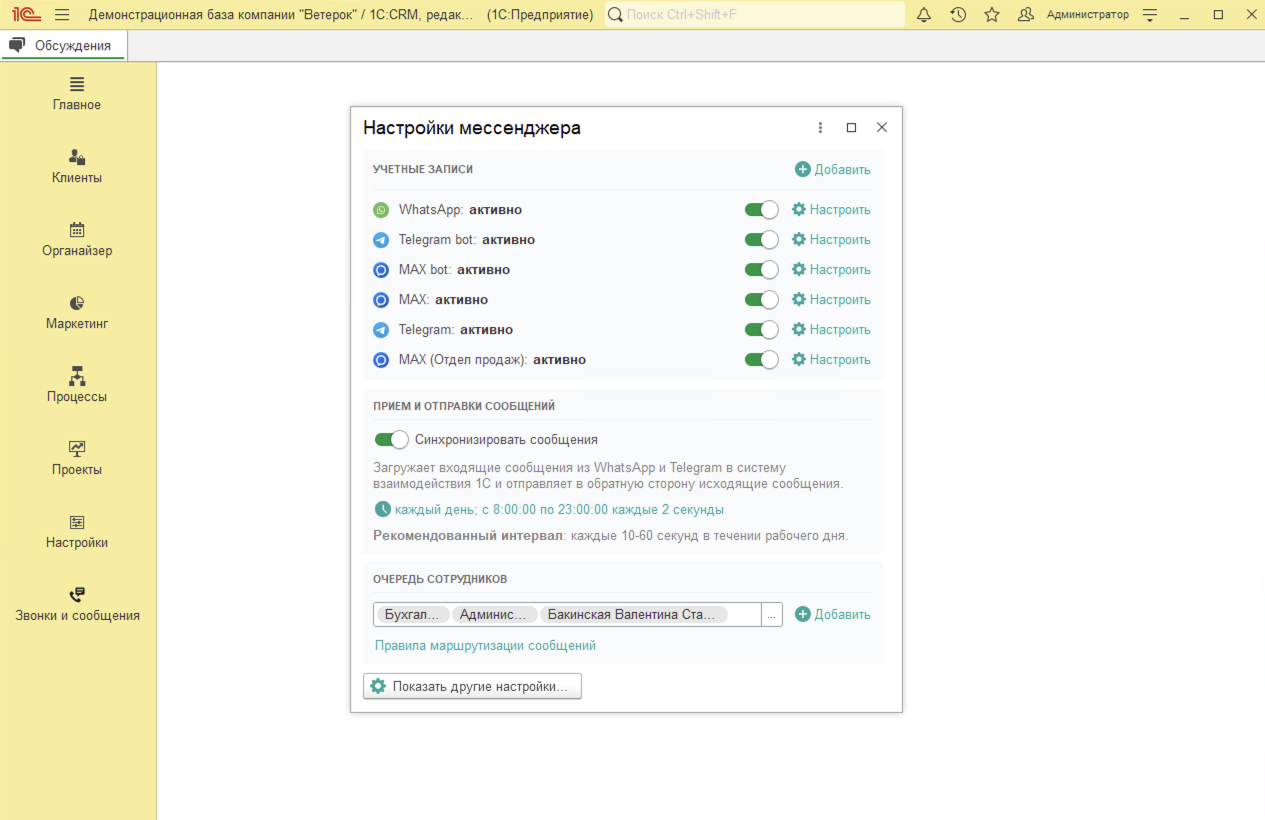The width and height of the screenshot is (1265, 820).
Task: Open the hamburger service menu
Action: pos(62,15)
